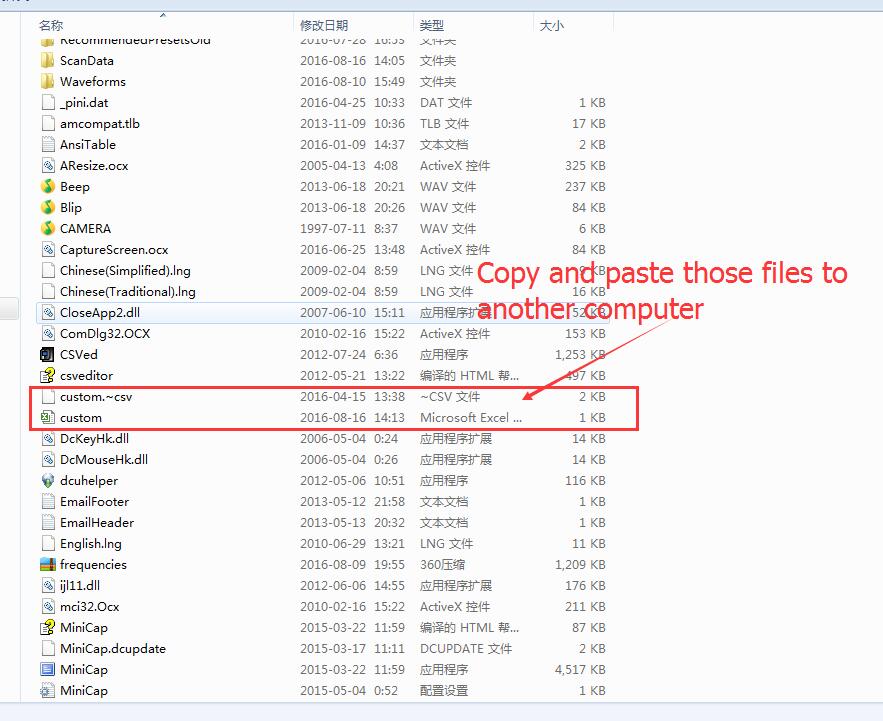Sort by the 修改日期 column header
This screenshot has width=883, height=721.
click(324, 25)
